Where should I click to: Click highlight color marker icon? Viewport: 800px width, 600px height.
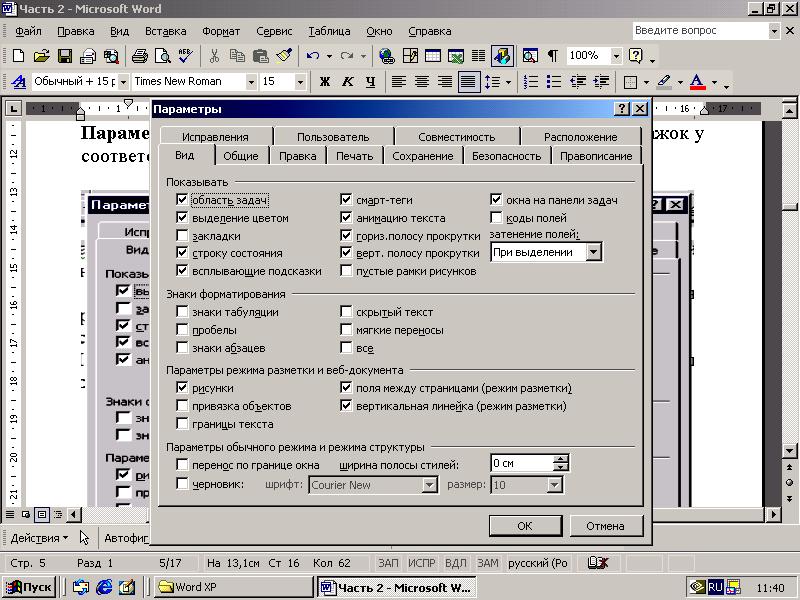point(664,82)
